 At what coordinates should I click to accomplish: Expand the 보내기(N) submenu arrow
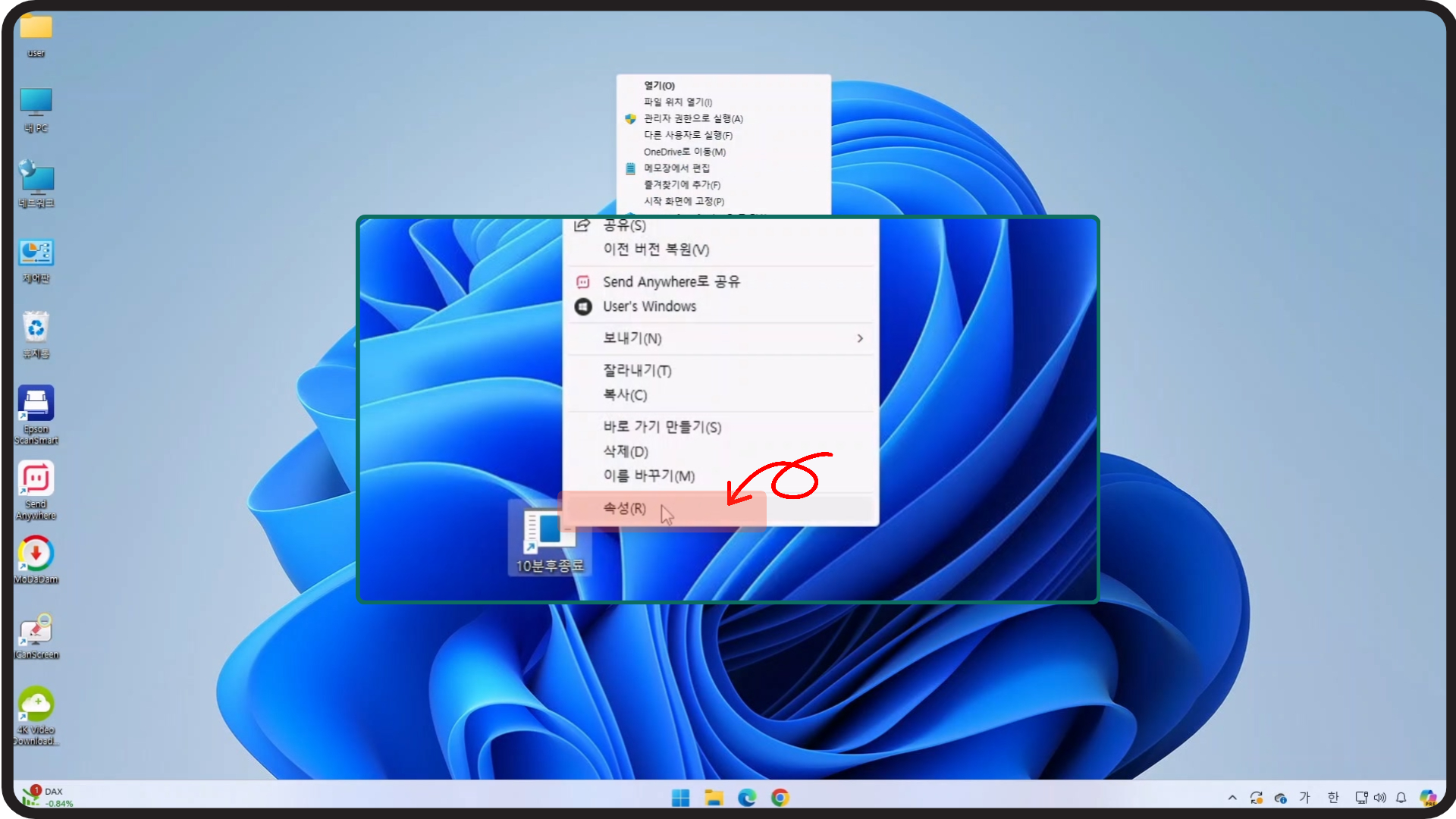[859, 338]
